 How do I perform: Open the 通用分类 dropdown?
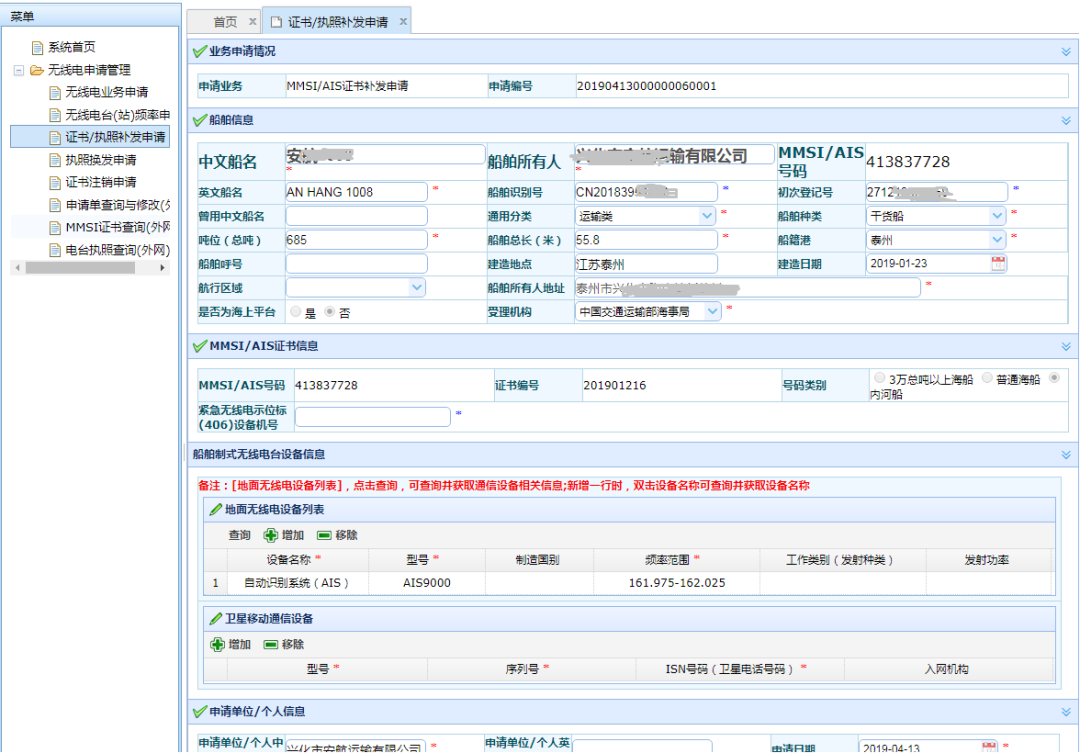point(707,216)
